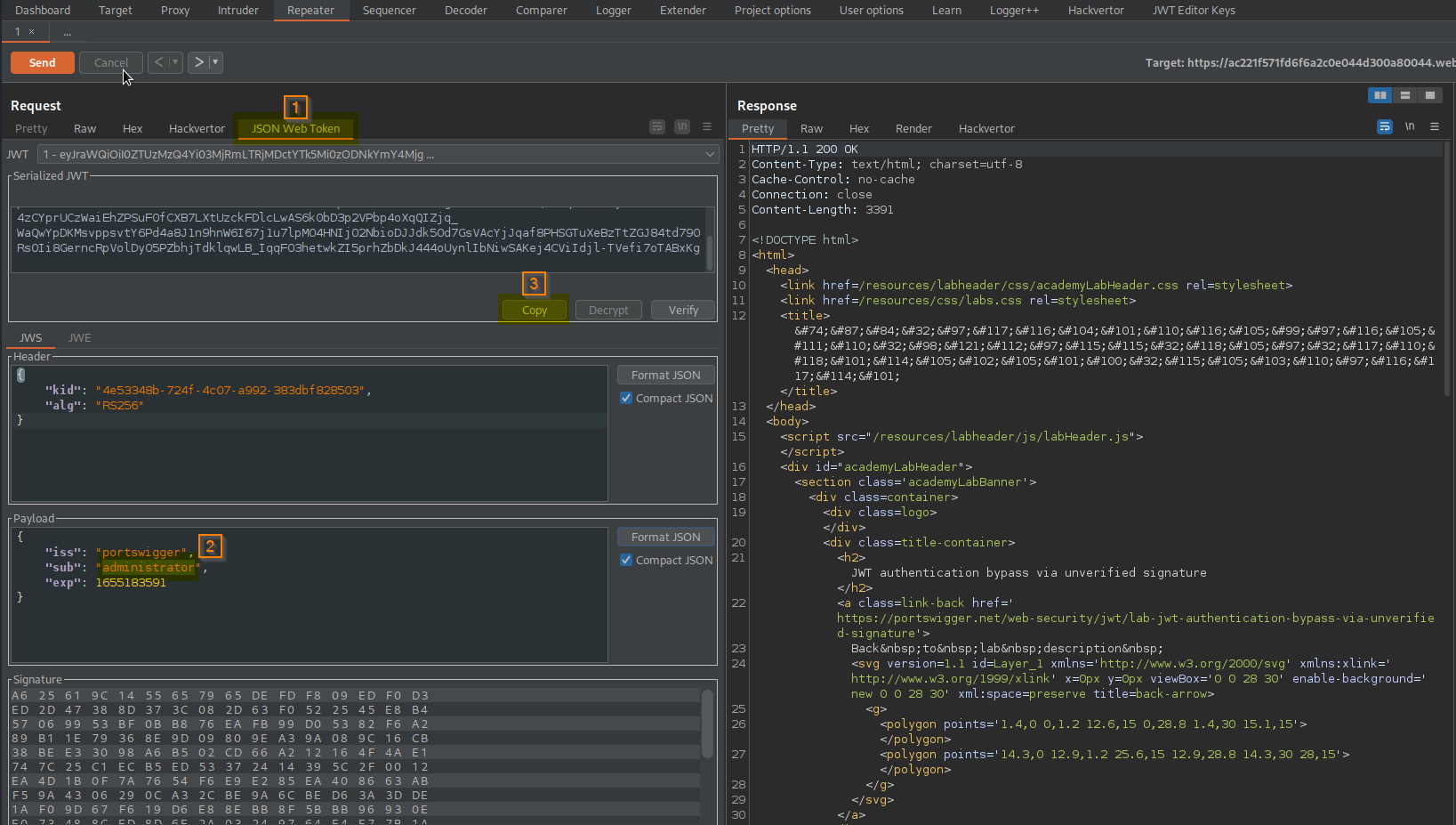
Task: Open the JWT Editor Keys tab
Action: pos(1194,11)
